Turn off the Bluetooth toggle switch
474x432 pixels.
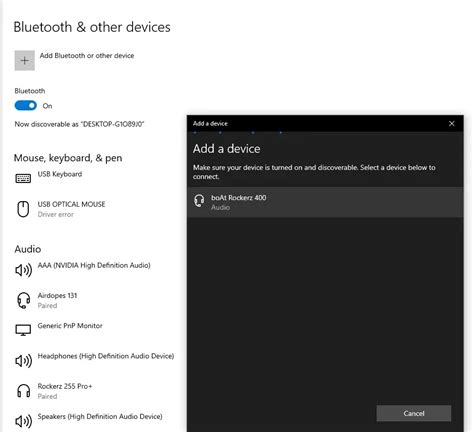point(26,106)
